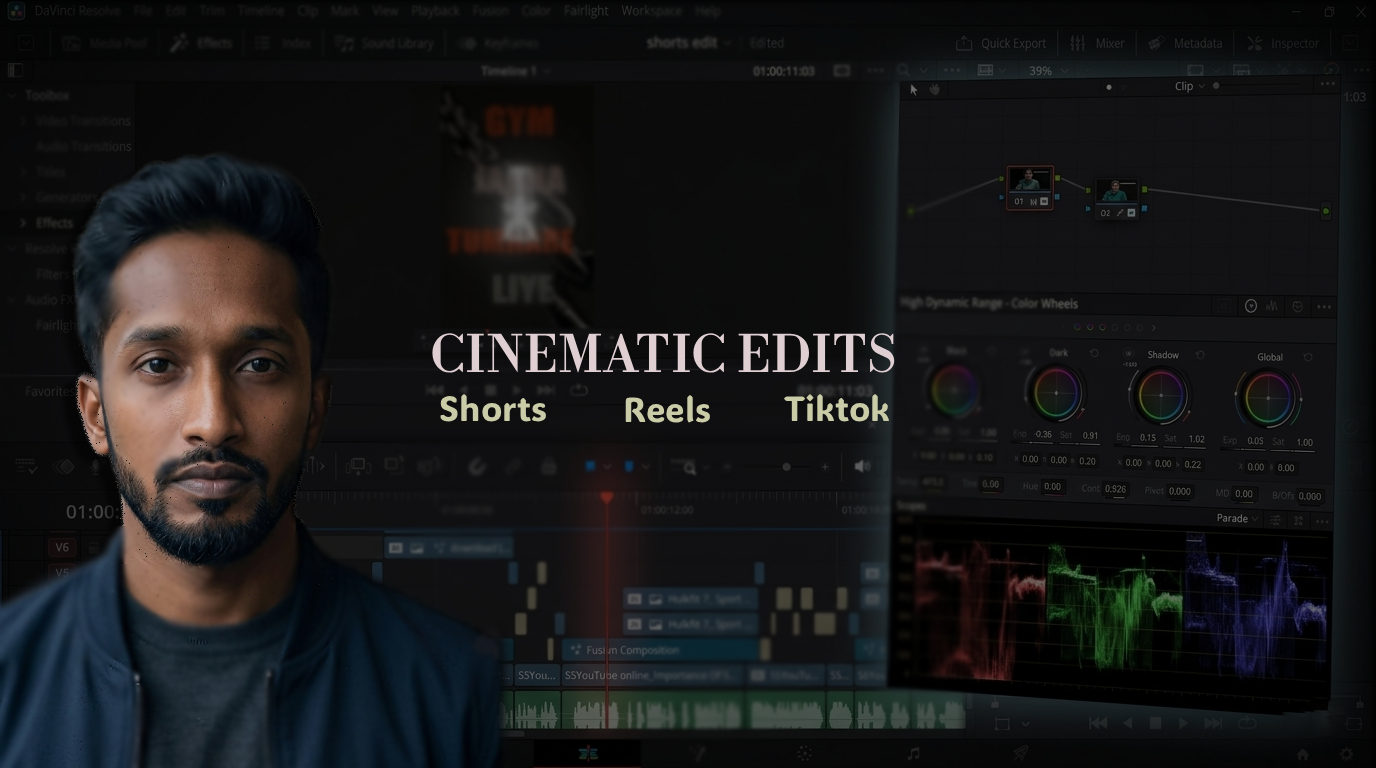The height and width of the screenshot is (768, 1376).
Task: Show the Metadata panel
Action: pyautogui.click(x=1185, y=43)
